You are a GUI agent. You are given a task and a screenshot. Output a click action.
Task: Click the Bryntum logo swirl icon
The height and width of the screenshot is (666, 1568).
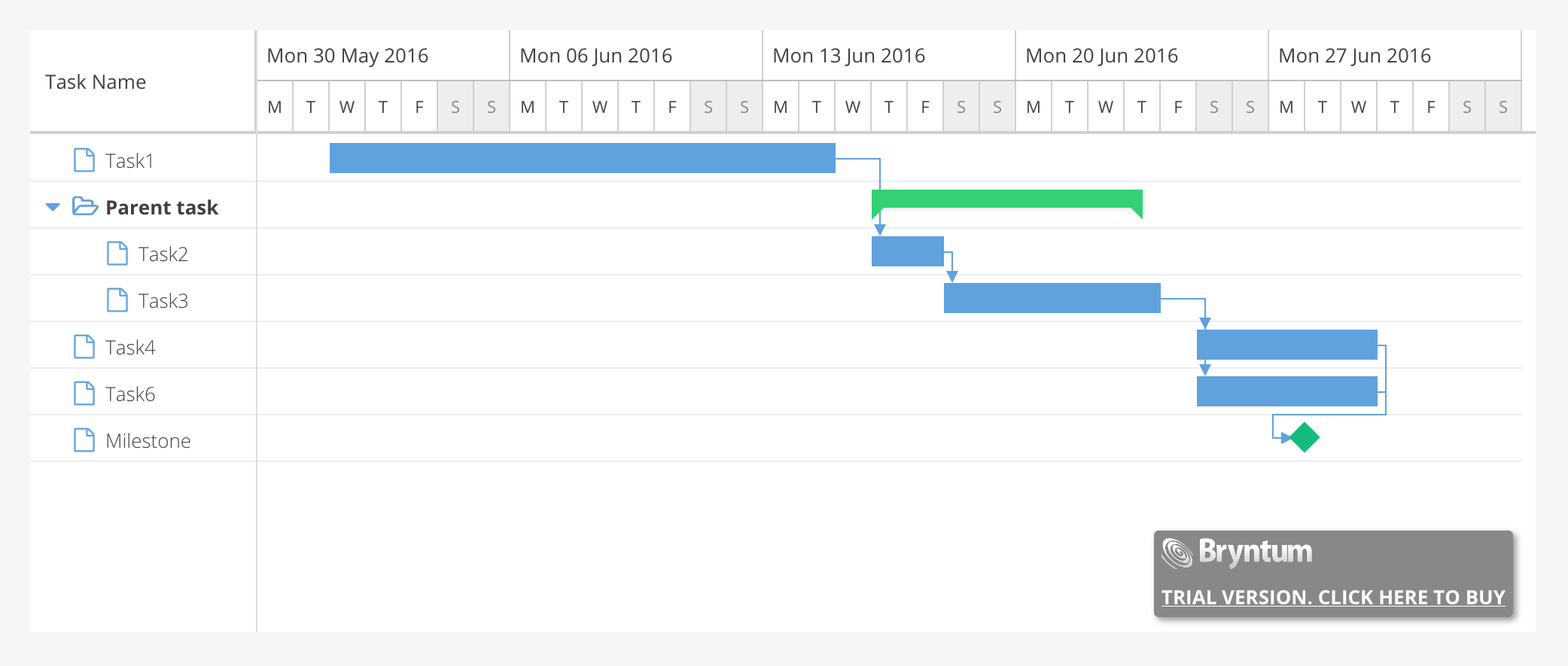point(1177,553)
